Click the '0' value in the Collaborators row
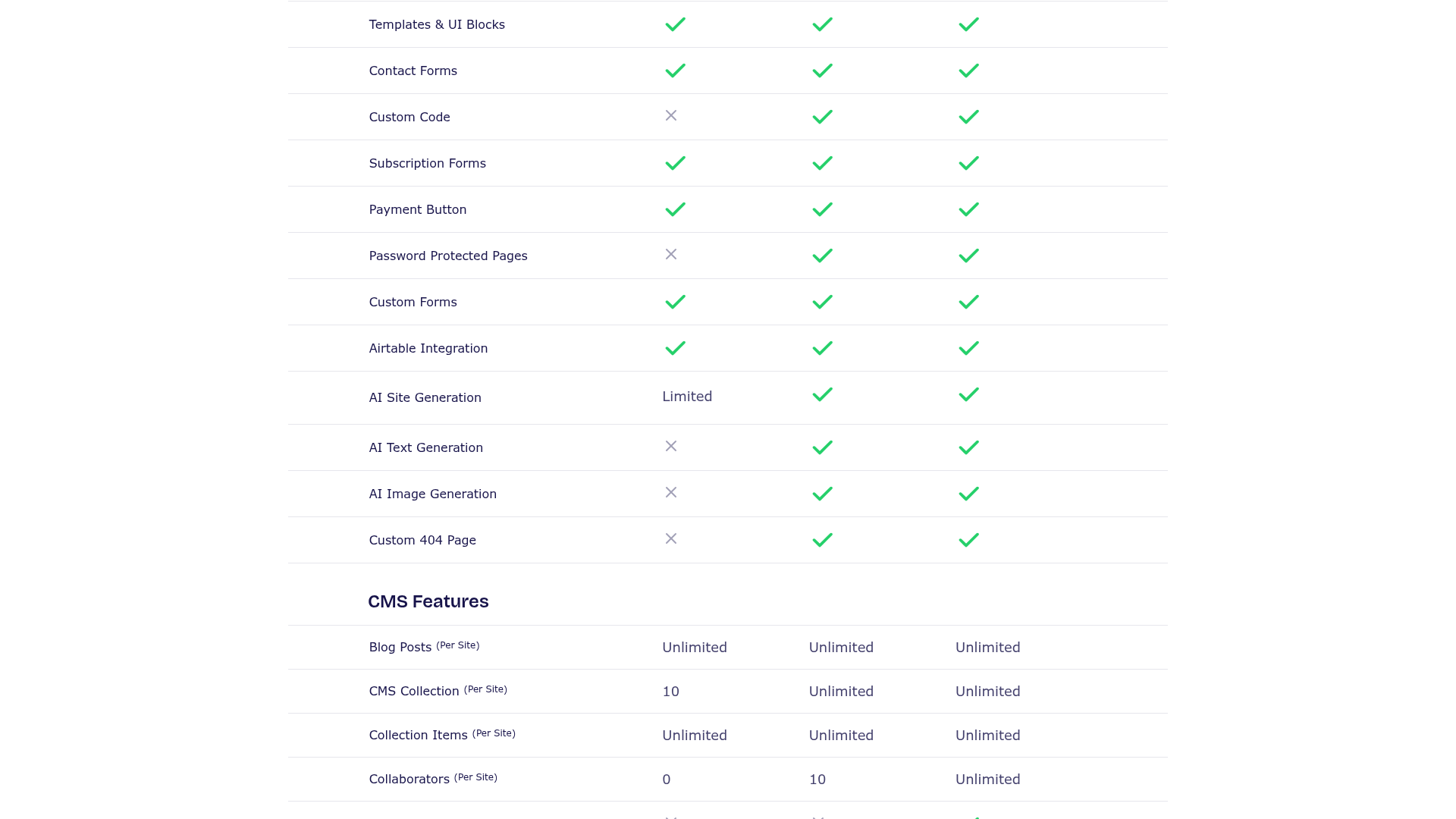Screen dimensions: 1456x819 tap(667, 780)
